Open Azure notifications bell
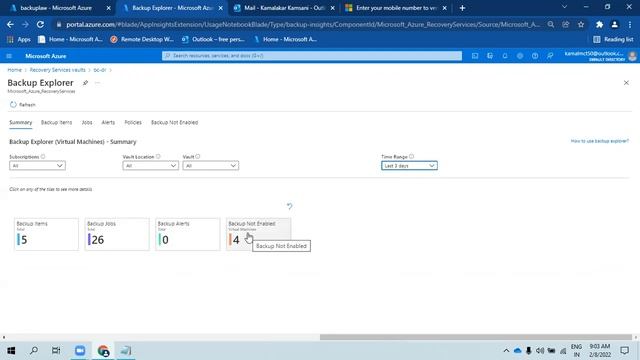640x360 pixels. (505, 56)
